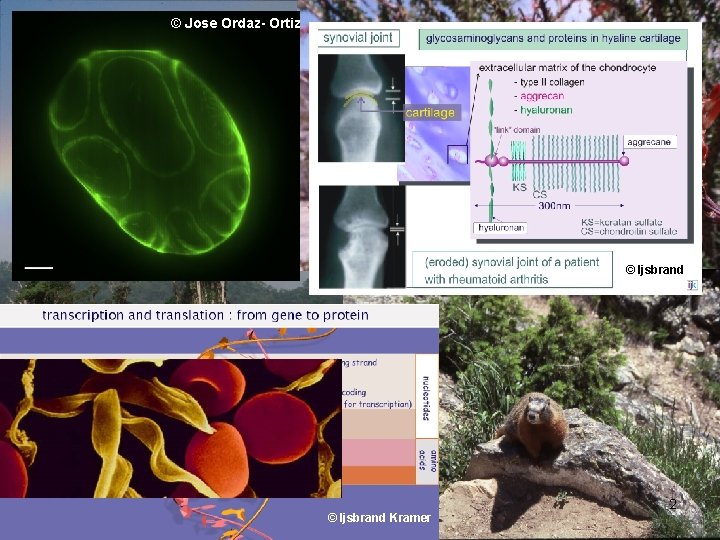
Task: Click the green fluorescent cell micrograph
Action: [156, 146]
